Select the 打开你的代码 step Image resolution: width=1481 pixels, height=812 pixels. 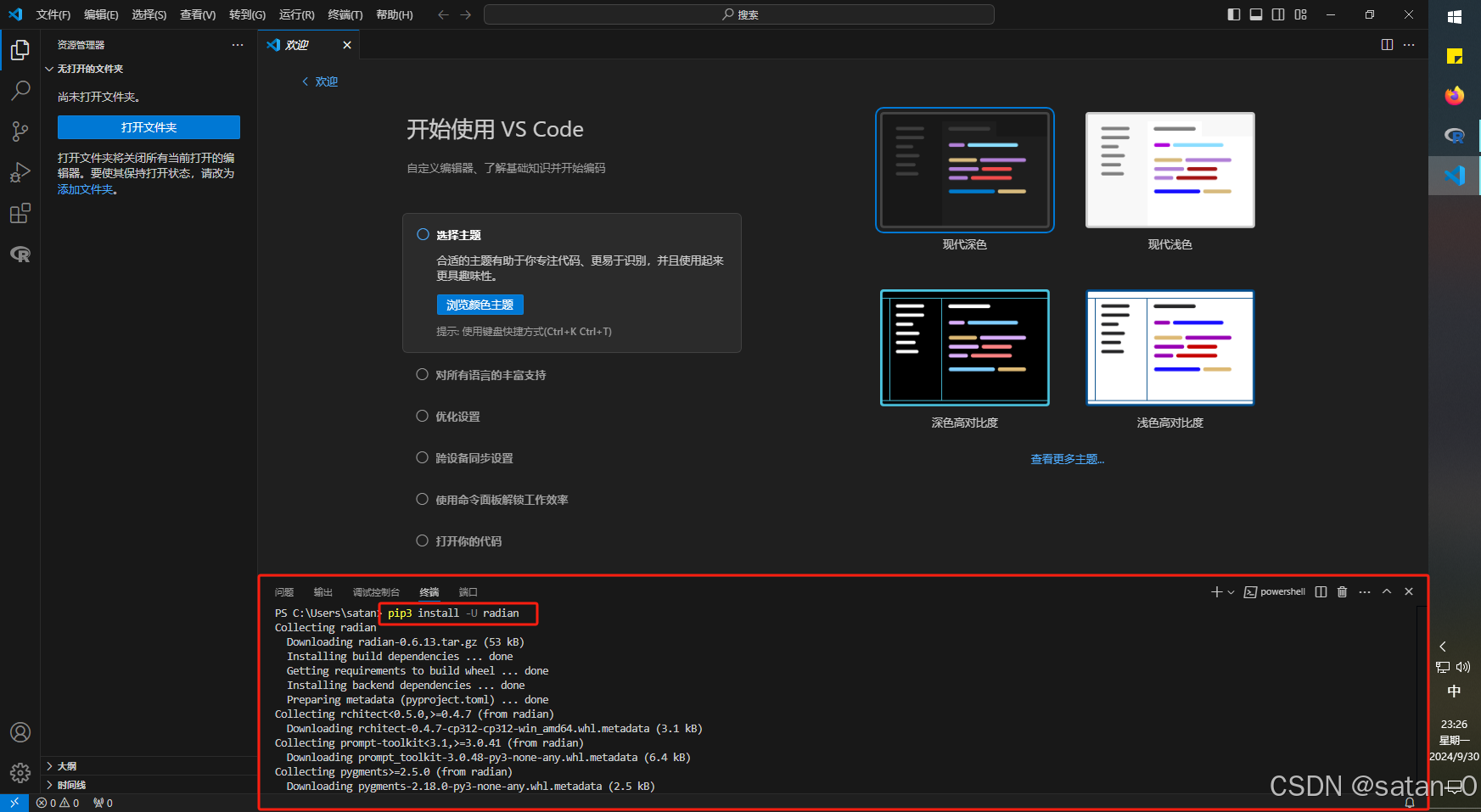[x=459, y=541]
